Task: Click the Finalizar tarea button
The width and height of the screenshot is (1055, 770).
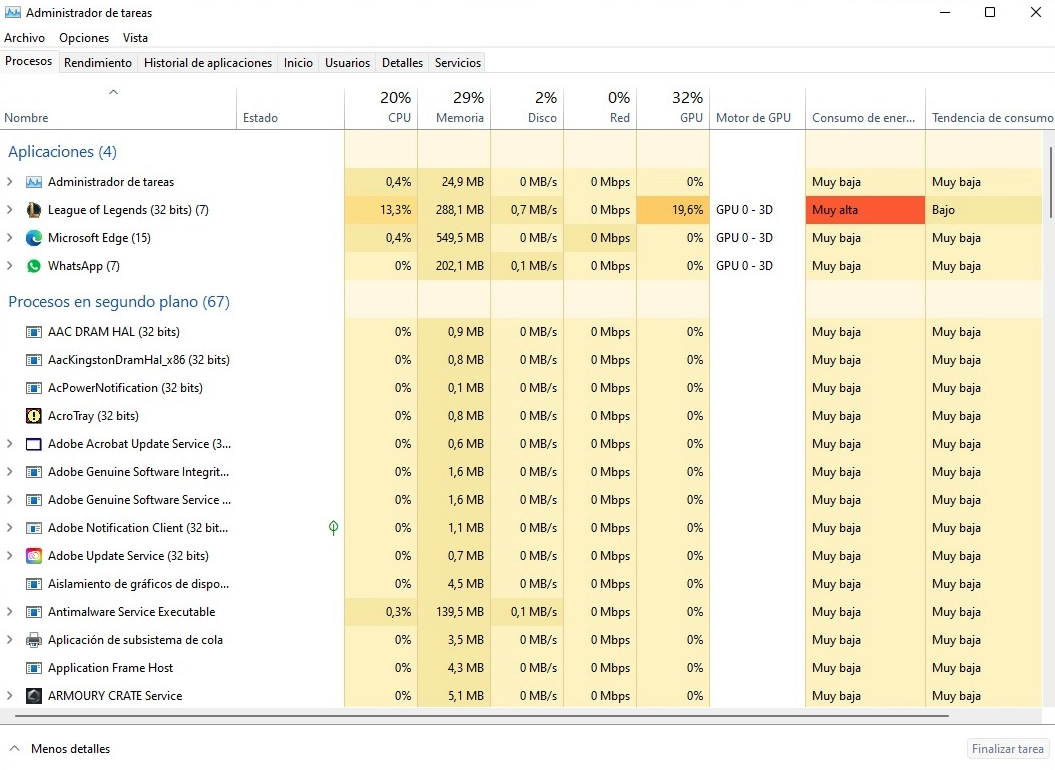Action: click(x=1007, y=748)
